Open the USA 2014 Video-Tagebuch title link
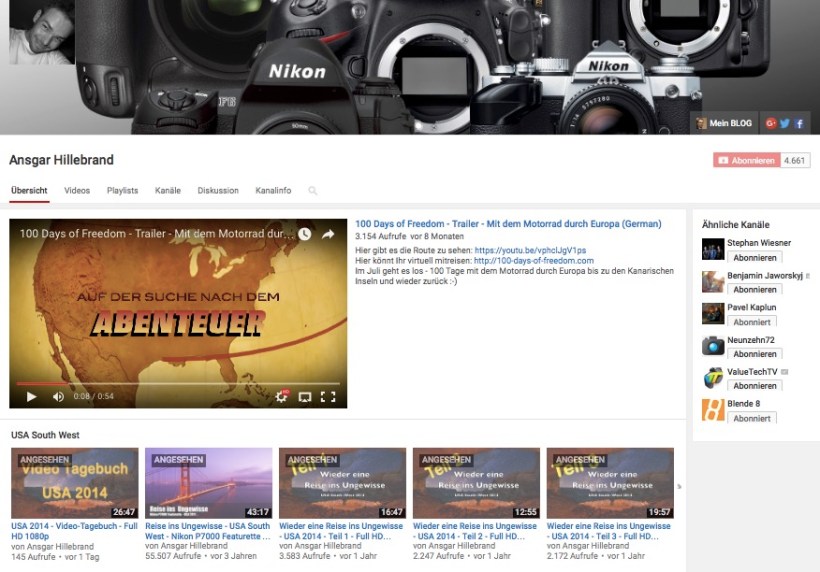The height and width of the screenshot is (572, 820). (74, 531)
